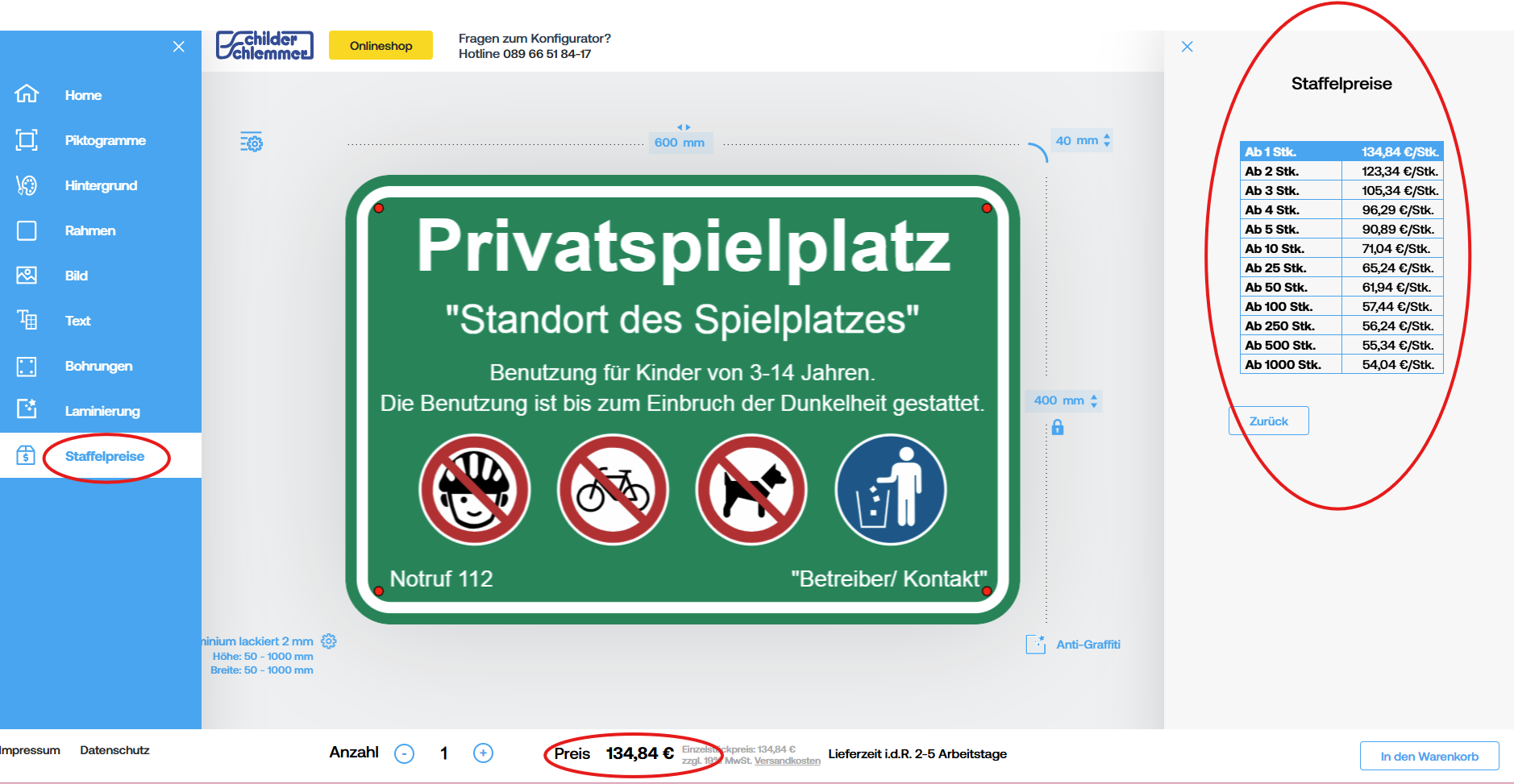
Task: Click the corner radius curve icon
Action: coord(1038,151)
